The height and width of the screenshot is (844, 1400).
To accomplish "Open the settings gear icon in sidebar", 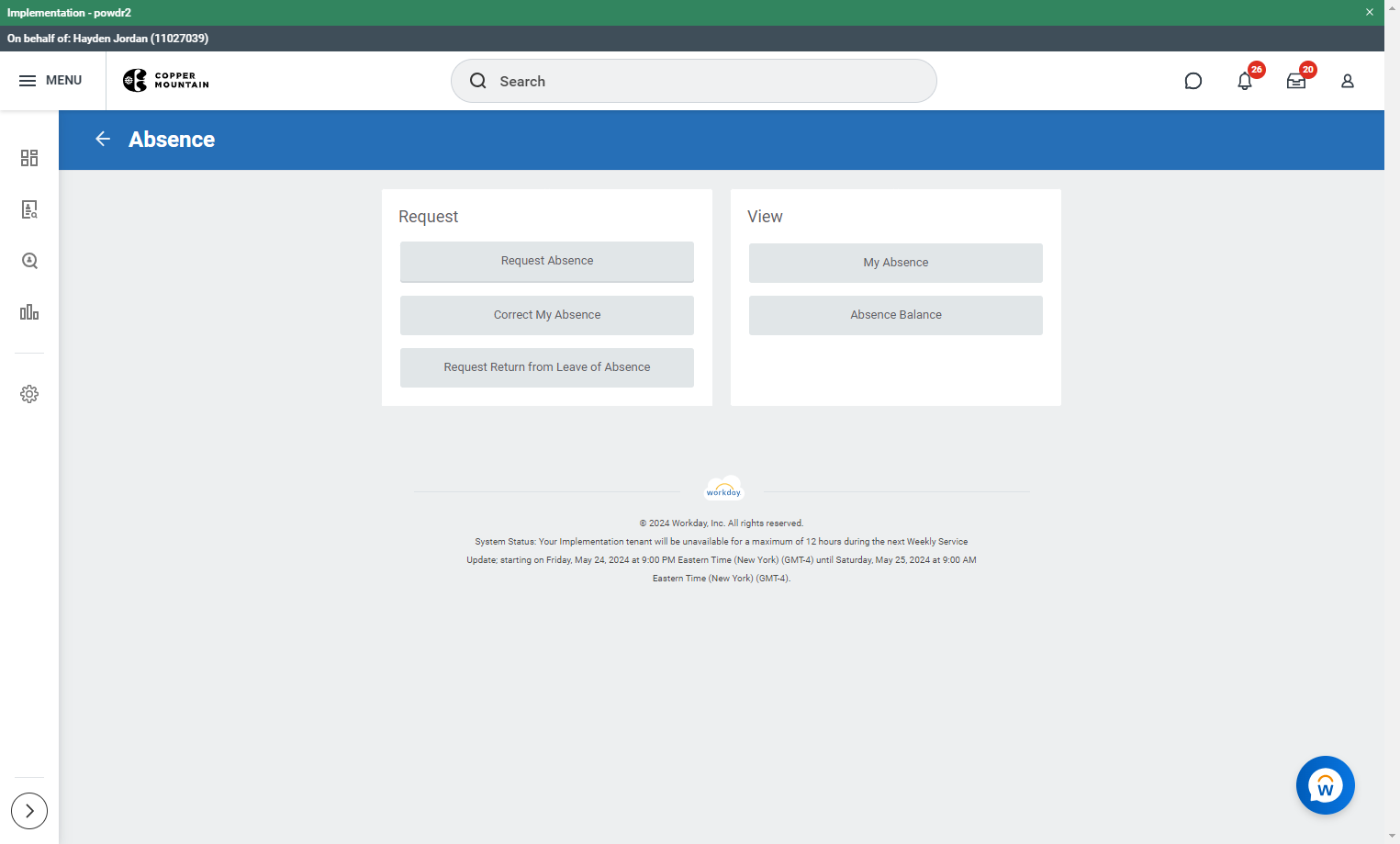I will tap(29, 394).
